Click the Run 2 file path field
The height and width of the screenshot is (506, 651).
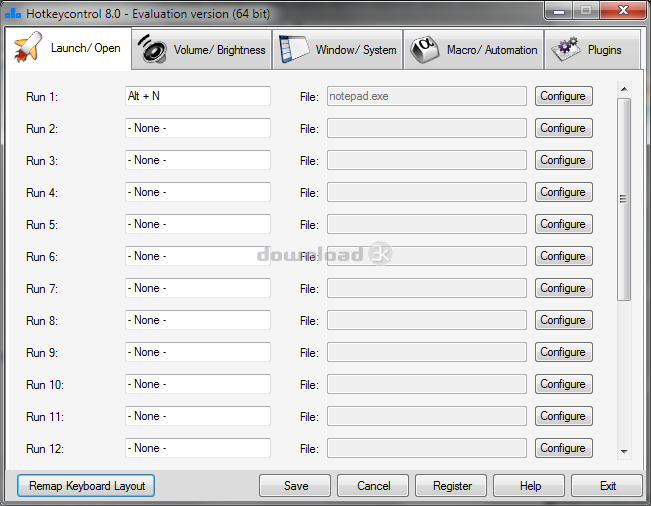click(427, 128)
